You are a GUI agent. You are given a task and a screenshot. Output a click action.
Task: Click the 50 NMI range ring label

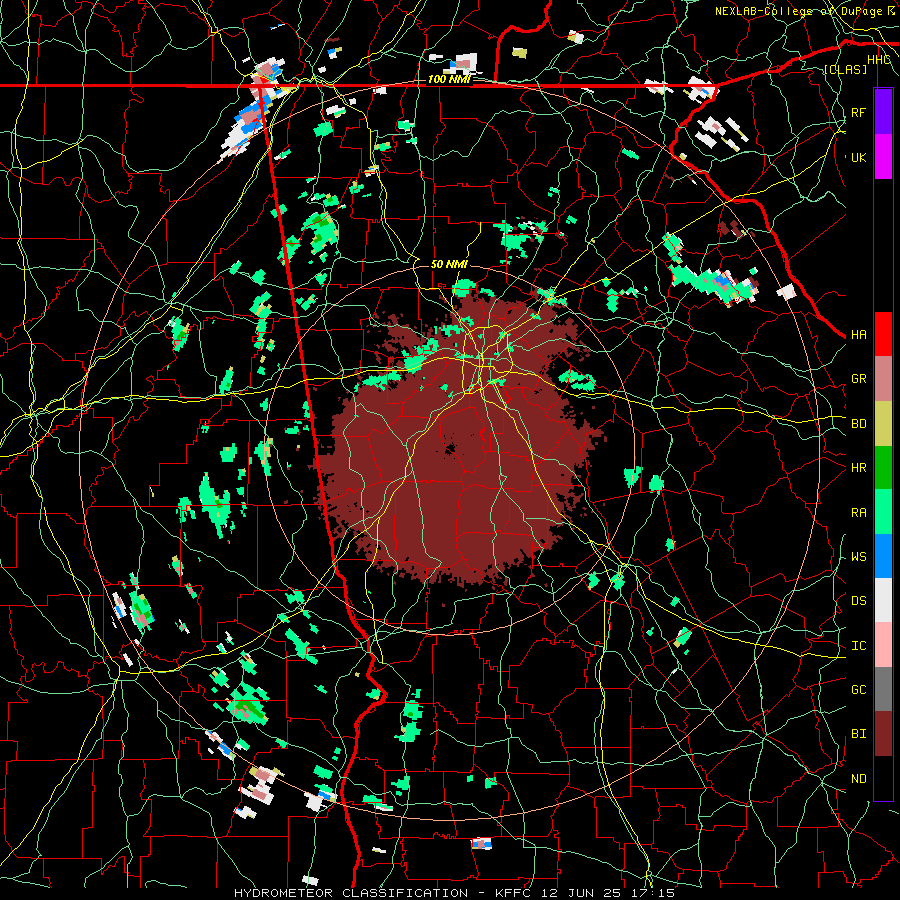click(x=449, y=265)
